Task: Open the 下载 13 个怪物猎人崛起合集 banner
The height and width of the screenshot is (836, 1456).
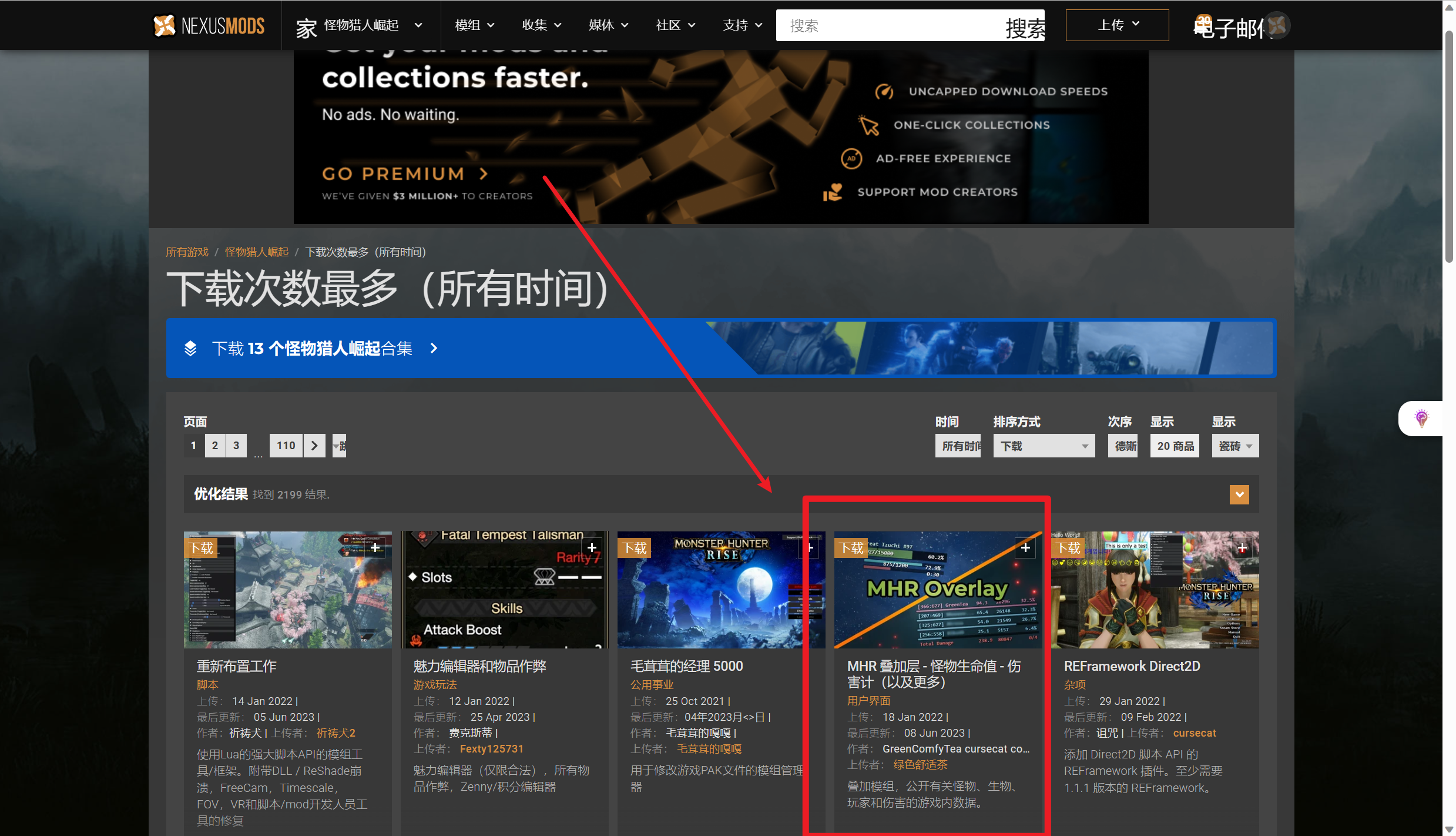Action: pos(721,348)
